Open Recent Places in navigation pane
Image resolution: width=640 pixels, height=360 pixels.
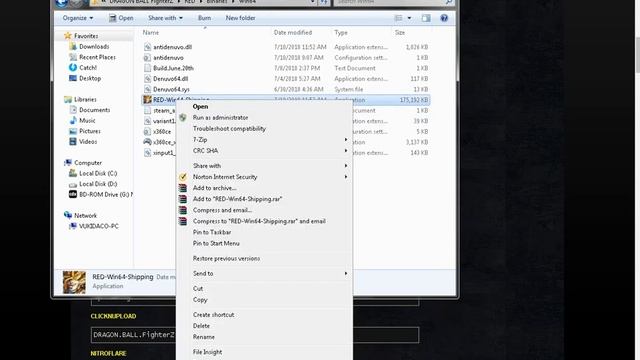[97, 57]
